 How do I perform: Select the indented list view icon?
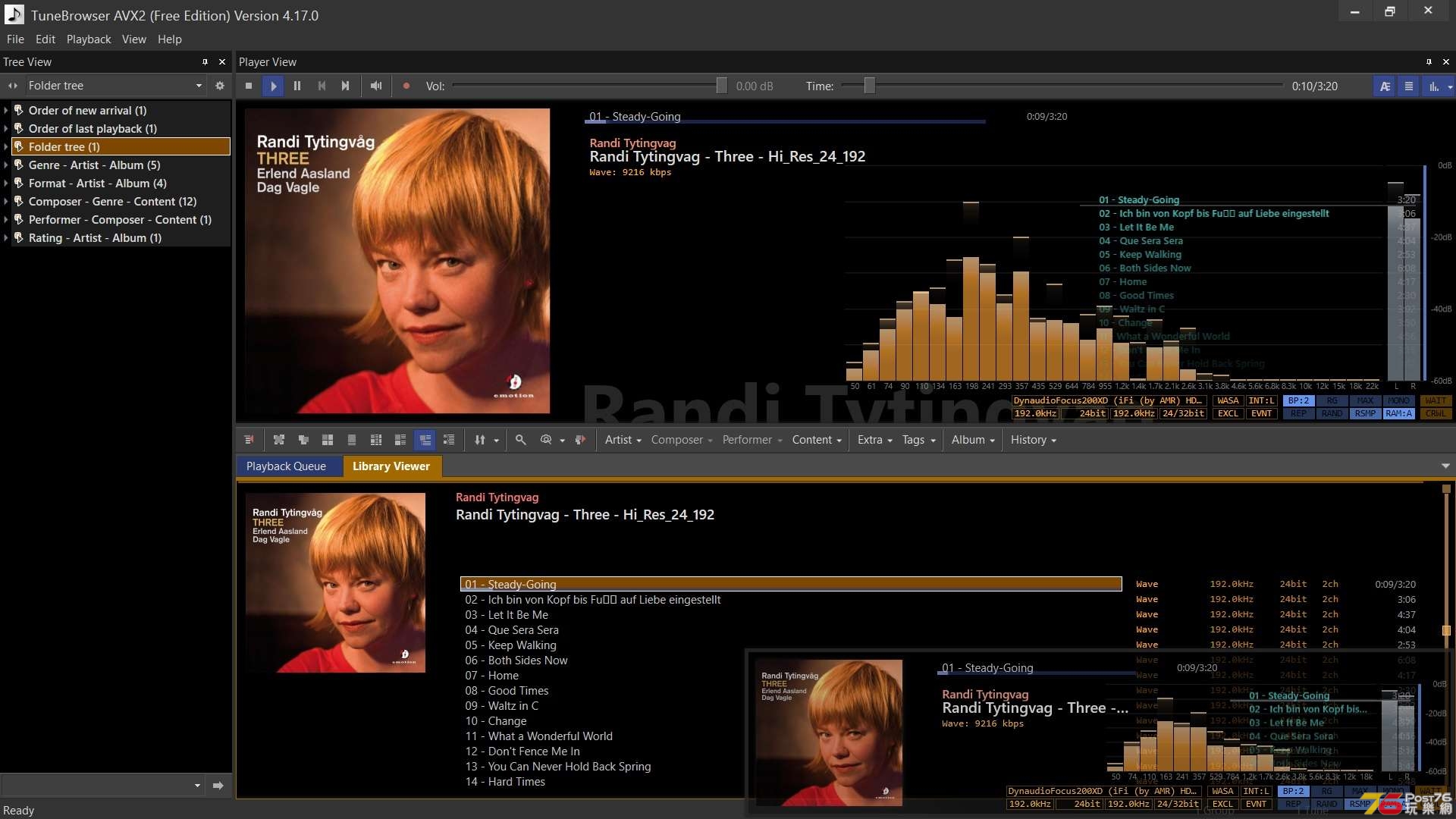pos(449,440)
